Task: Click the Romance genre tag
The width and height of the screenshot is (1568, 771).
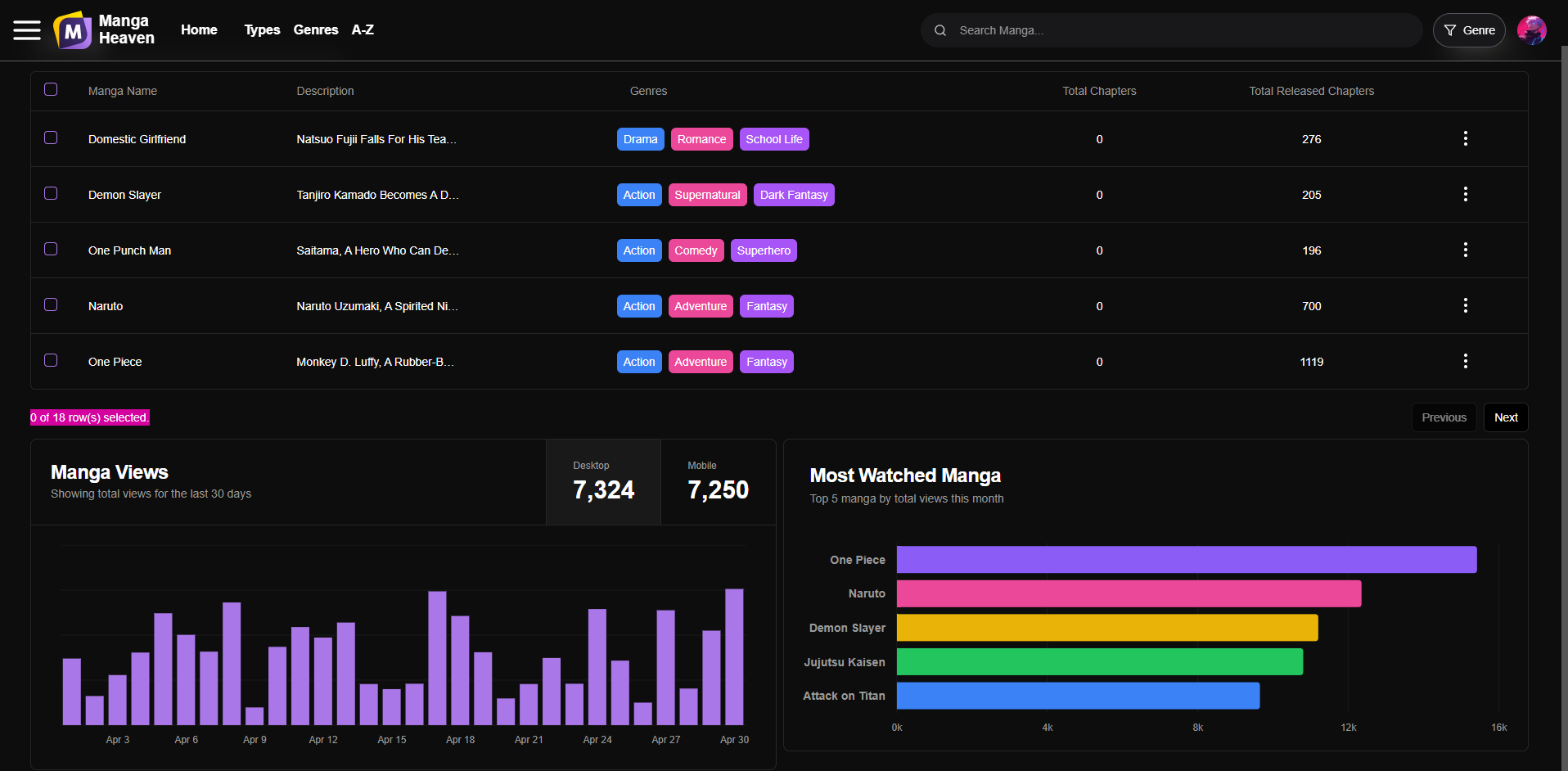Action: (x=701, y=139)
